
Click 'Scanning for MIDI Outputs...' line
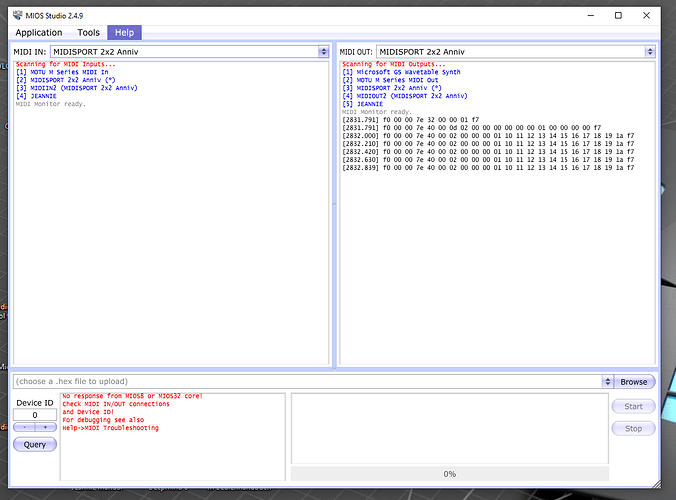394,64
